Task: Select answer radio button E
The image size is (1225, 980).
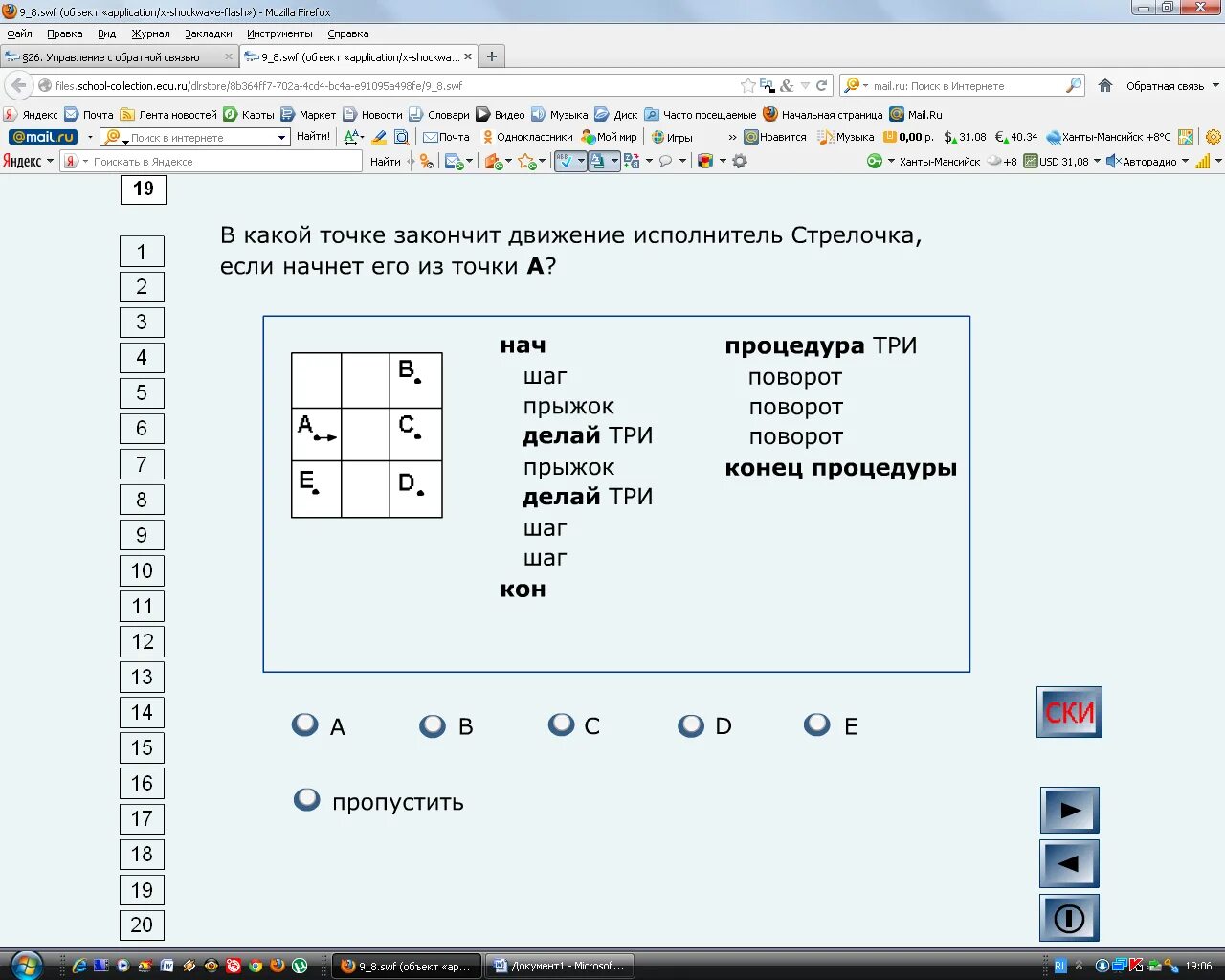Action: [817, 724]
